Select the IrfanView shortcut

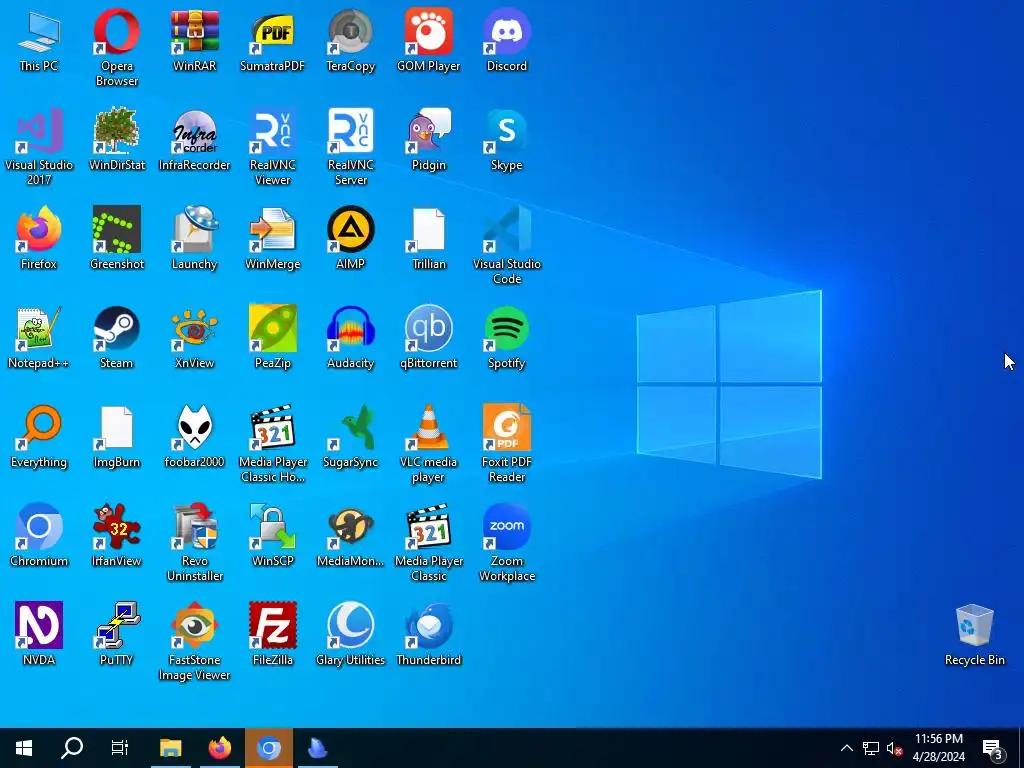(116, 536)
